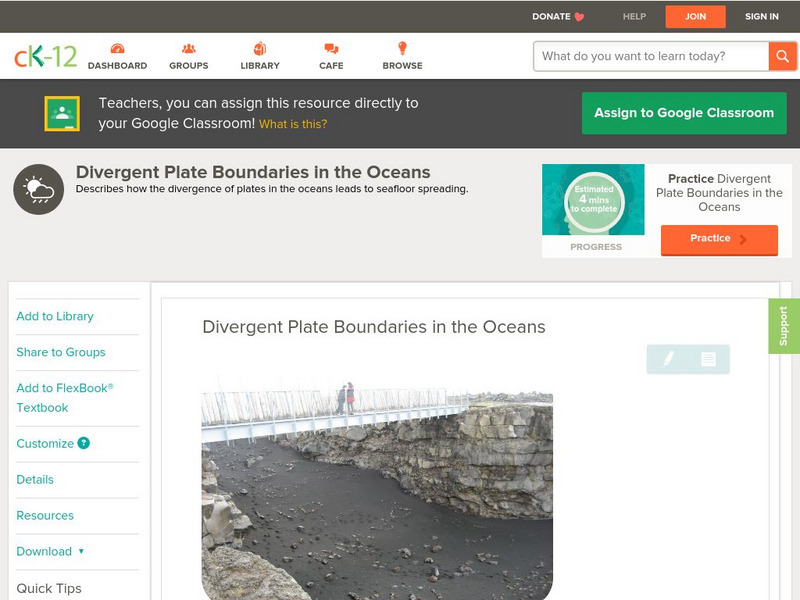Open Details in the sidebar
This screenshot has width=800, height=600.
coord(35,480)
